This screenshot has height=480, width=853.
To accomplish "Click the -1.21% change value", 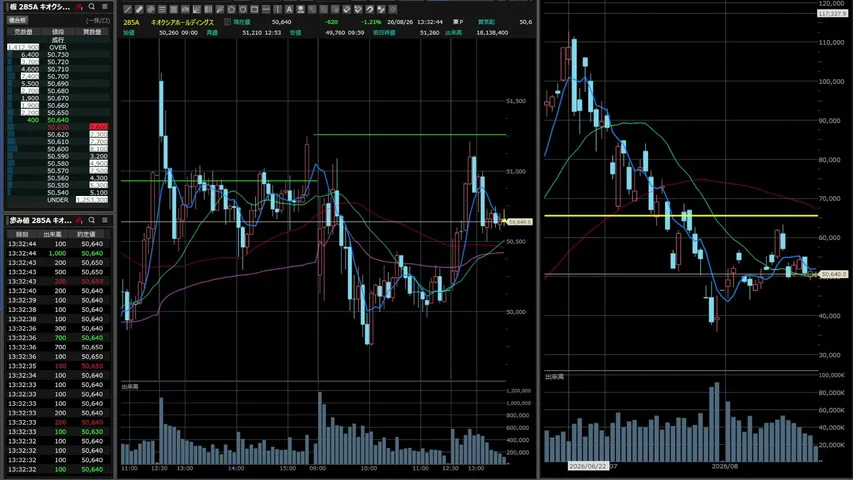I will [371, 22].
